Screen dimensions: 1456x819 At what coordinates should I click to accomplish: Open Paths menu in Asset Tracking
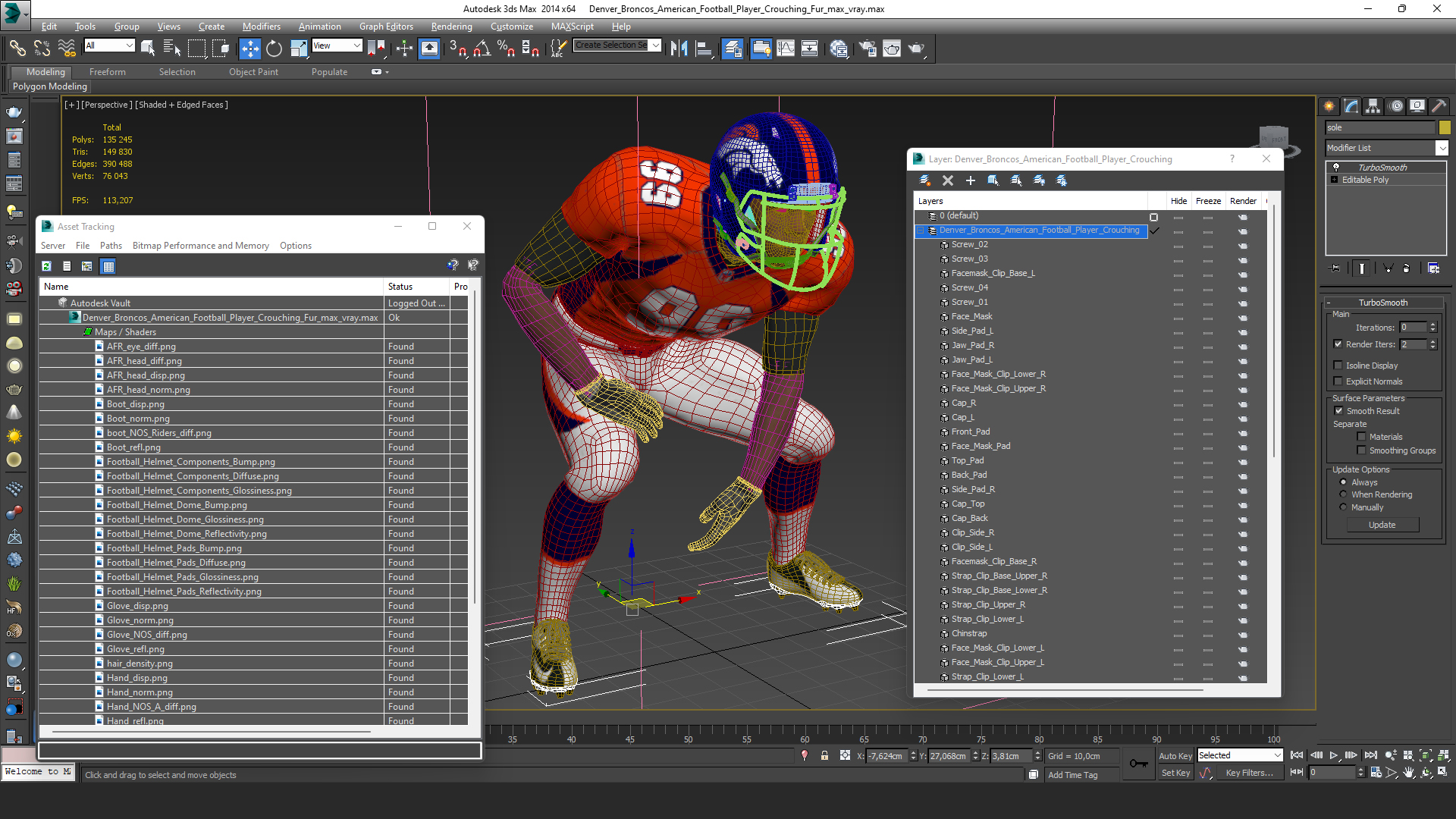pyautogui.click(x=111, y=246)
